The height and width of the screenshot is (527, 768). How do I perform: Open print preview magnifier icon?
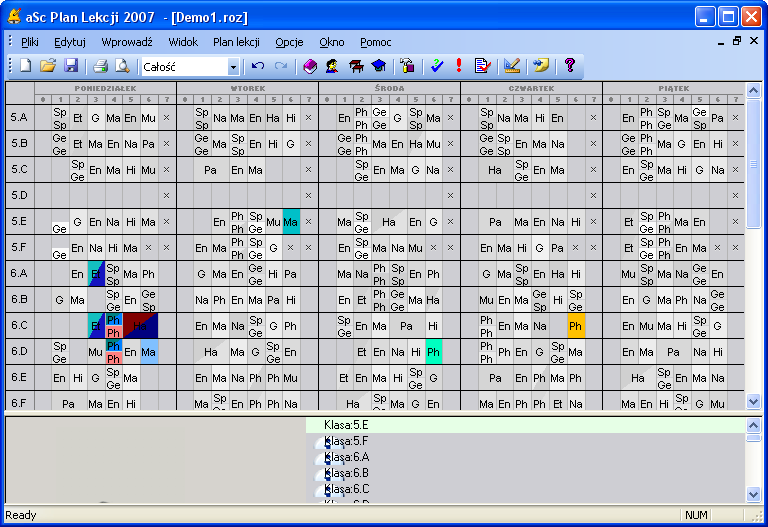click(x=122, y=66)
